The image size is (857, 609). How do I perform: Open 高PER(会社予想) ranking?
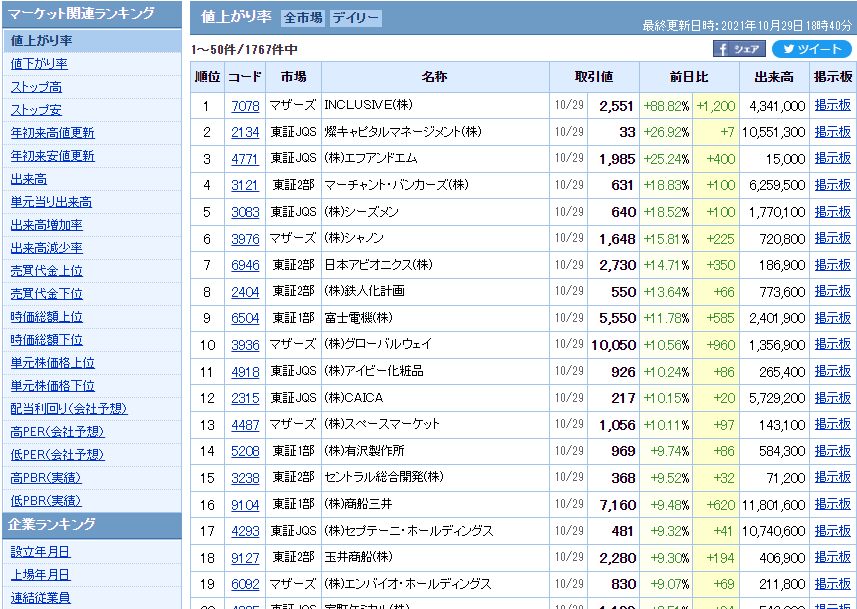pyautogui.click(x=57, y=432)
